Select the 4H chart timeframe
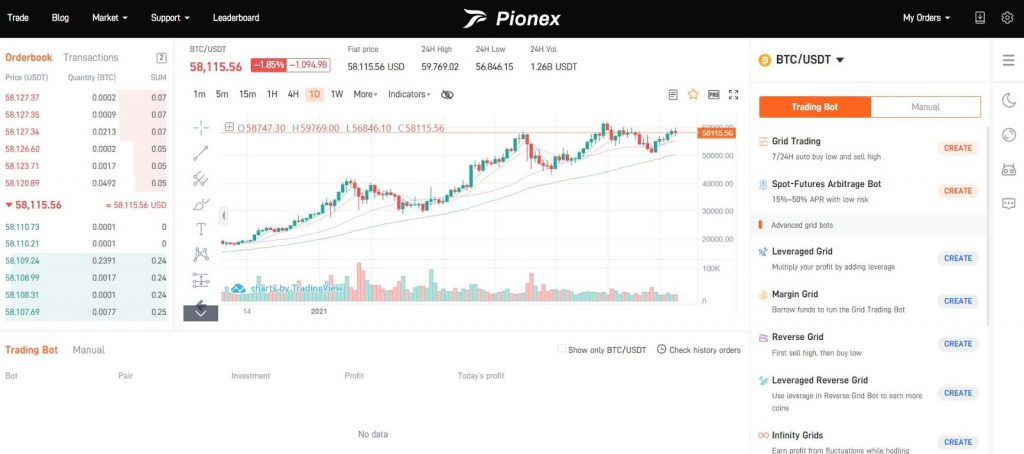1024x454 pixels. (x=293, y=94)
